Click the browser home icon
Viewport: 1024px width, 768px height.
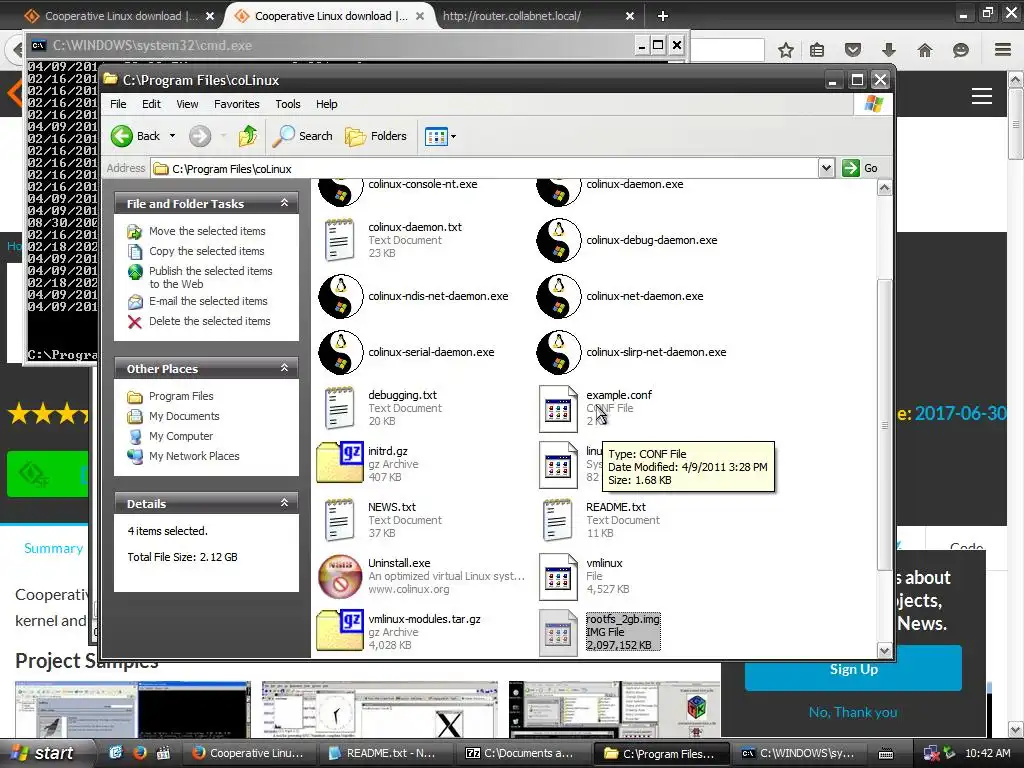pos(925,50)
